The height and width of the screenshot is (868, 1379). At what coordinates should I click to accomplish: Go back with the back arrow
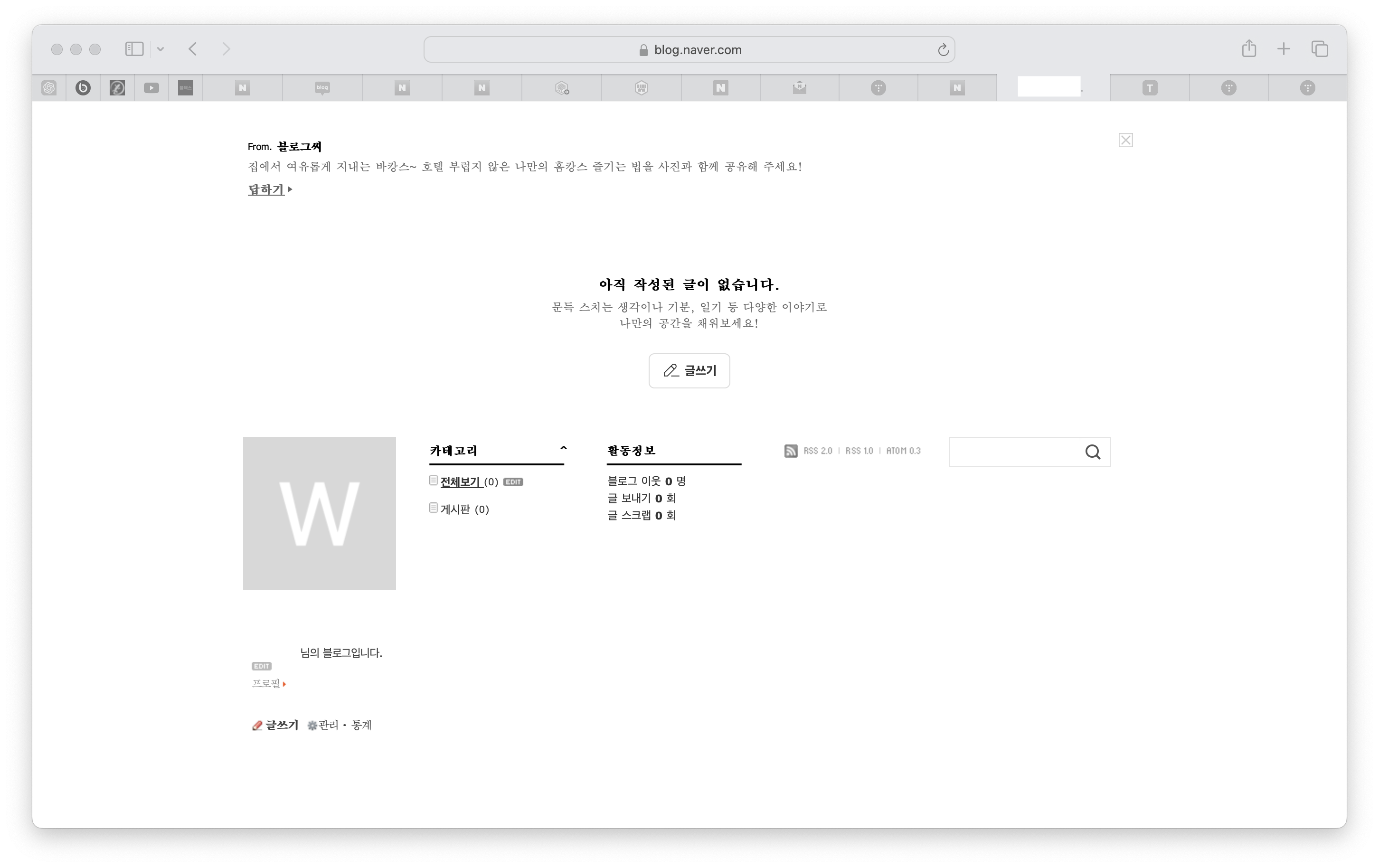[x=193, y=49]
